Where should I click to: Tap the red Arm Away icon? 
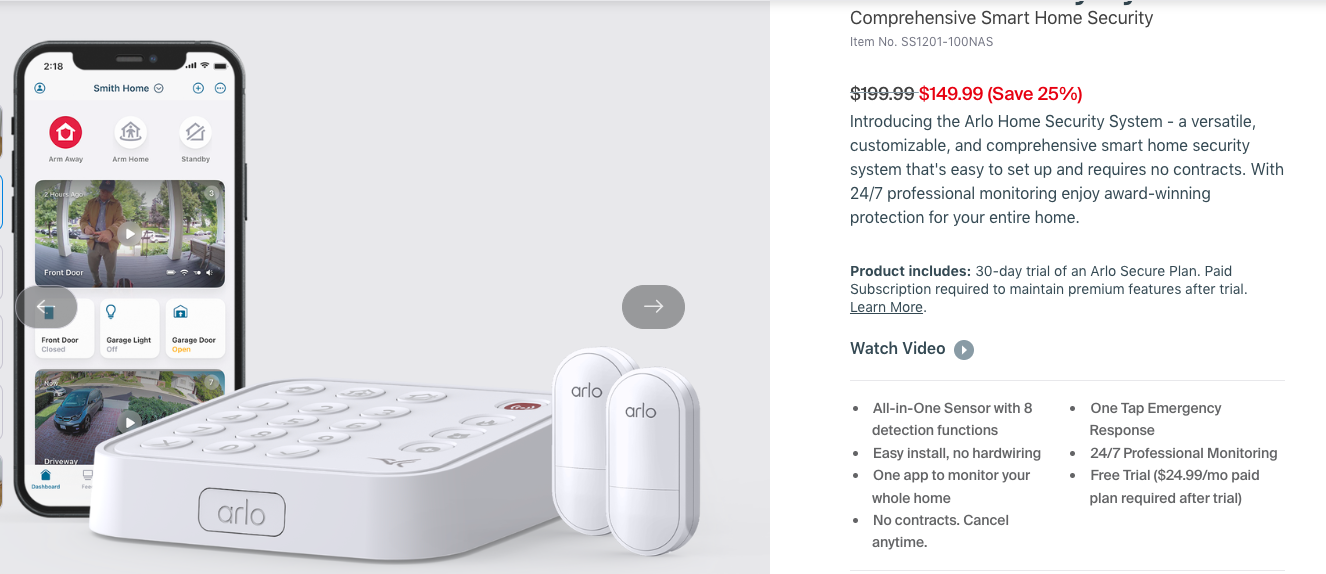pos(66,132)
